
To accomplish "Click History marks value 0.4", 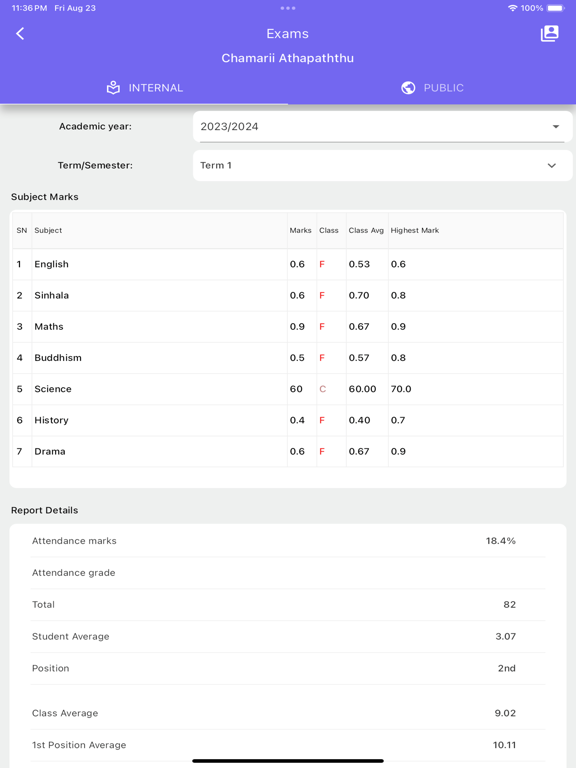I will (297, 420).
